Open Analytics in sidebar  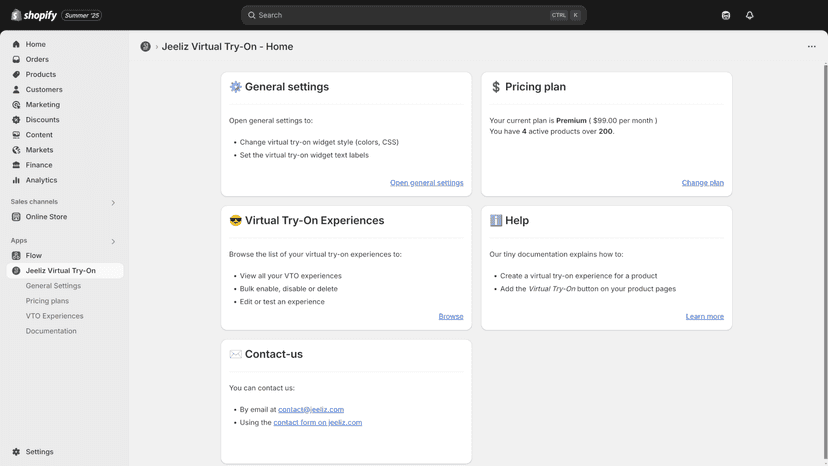tap(41, 180)
